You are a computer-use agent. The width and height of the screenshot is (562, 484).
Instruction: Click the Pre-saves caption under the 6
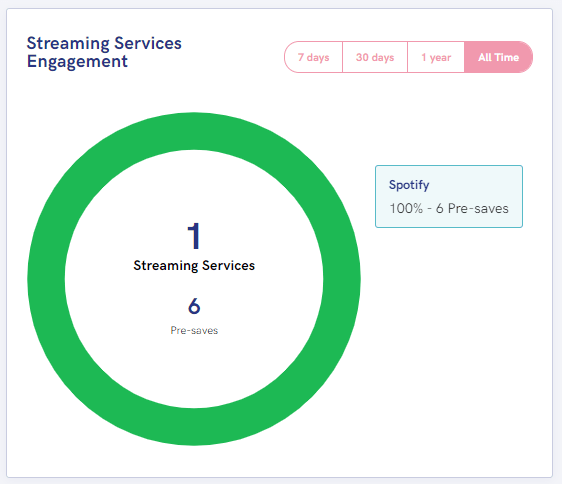click(x=194, y=330)
